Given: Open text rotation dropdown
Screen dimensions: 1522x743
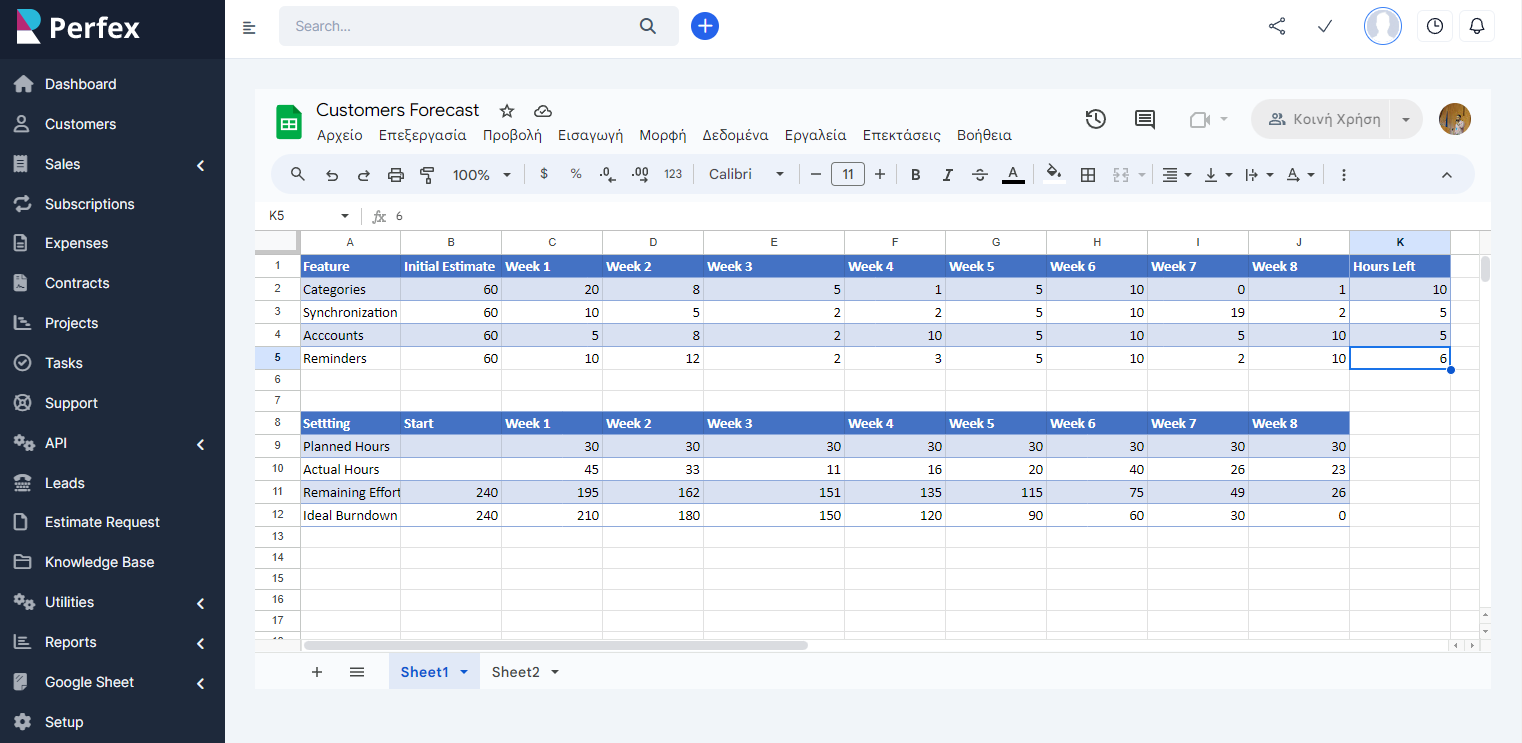Looking at the screenshot, I should pyautogui.click(x=1300, y=175).
